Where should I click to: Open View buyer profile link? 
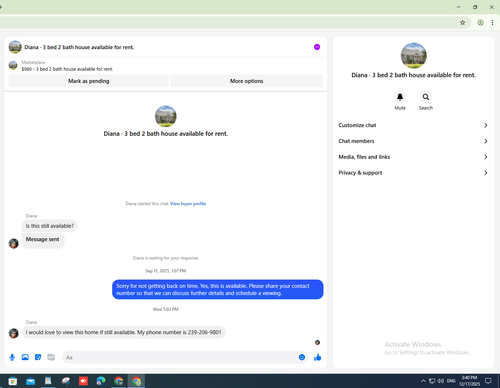pos(188,204)
